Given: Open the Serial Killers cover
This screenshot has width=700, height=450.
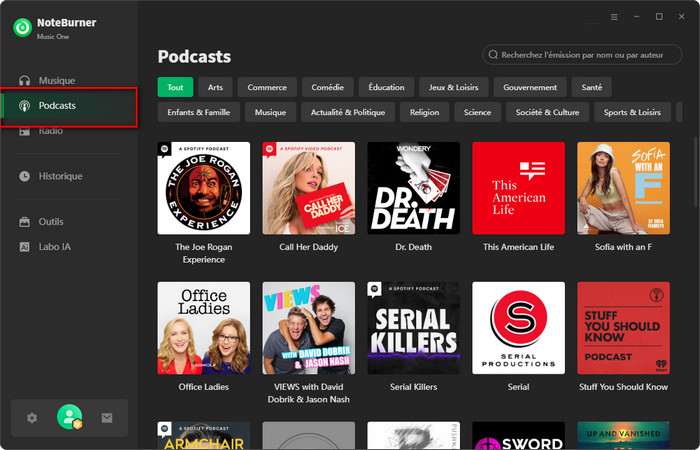Looking at the screenshot, I should [413, 328].
